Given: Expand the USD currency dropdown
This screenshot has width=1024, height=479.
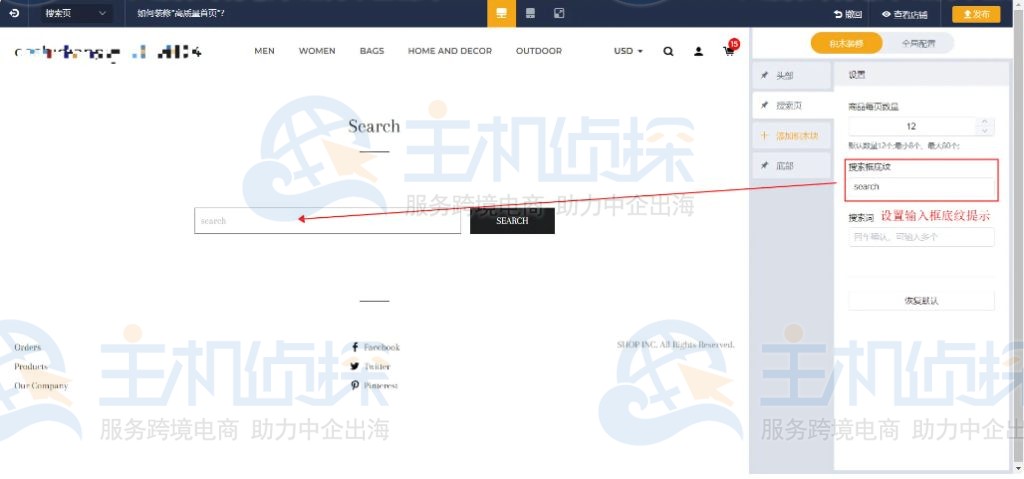Looking at the screenshot, I should pyautogui.click(x=628, y=51).
